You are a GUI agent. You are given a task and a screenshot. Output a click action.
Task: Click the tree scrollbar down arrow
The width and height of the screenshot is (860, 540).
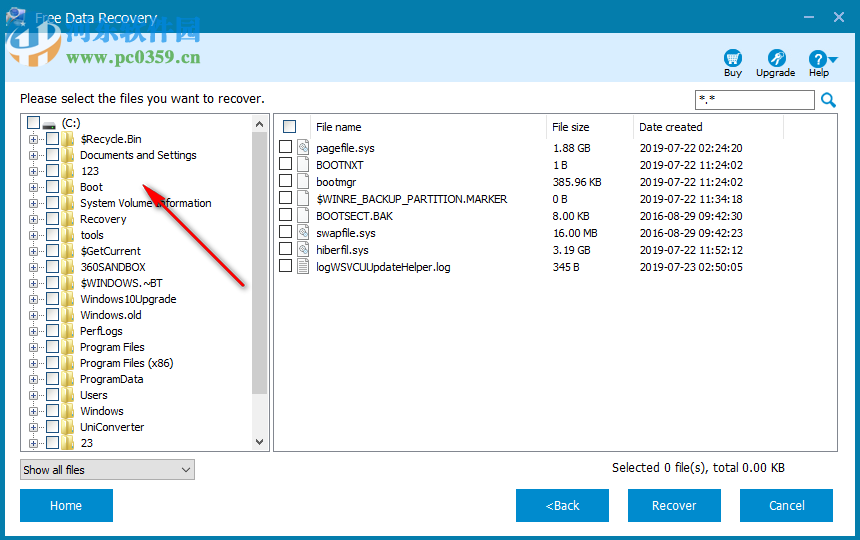tap(259, 441)
